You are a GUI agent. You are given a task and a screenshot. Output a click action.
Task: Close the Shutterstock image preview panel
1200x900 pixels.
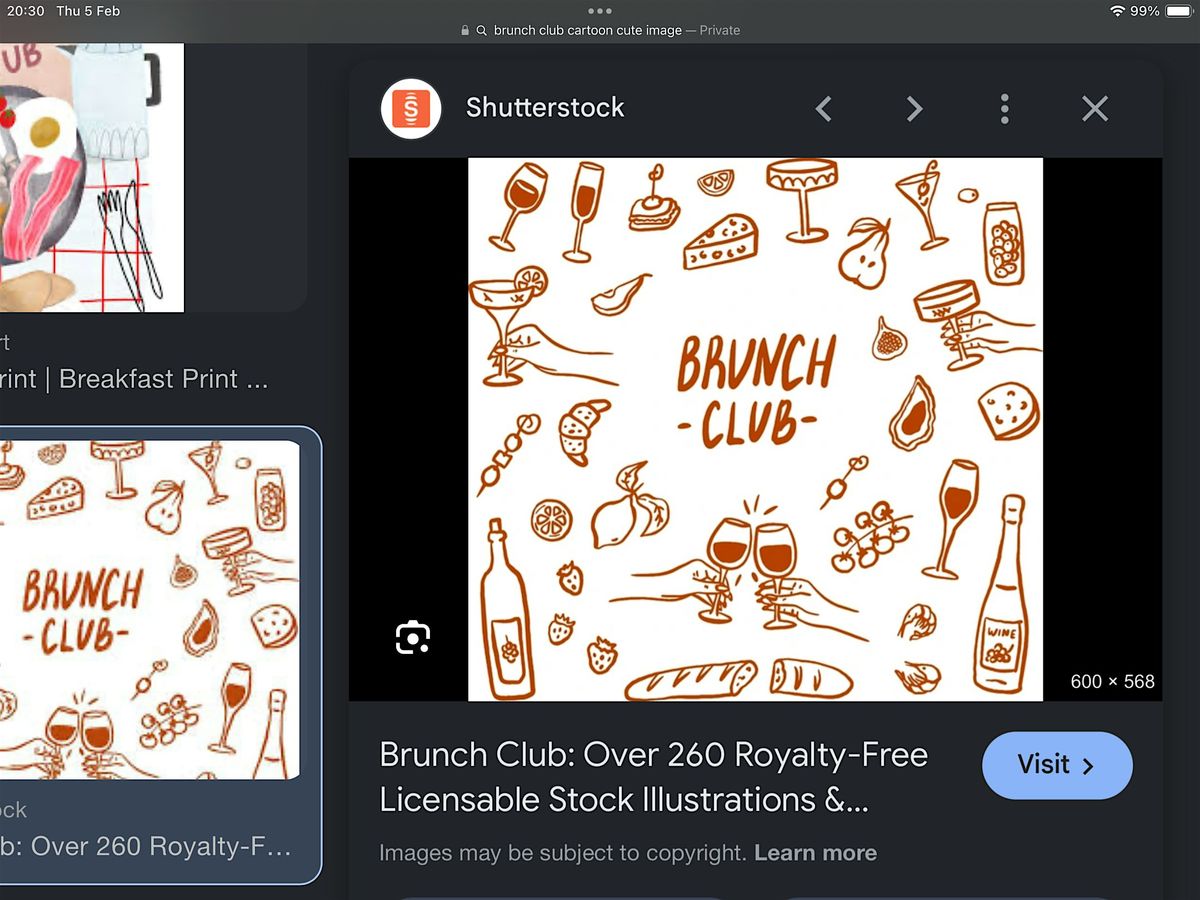point(1095,108)
